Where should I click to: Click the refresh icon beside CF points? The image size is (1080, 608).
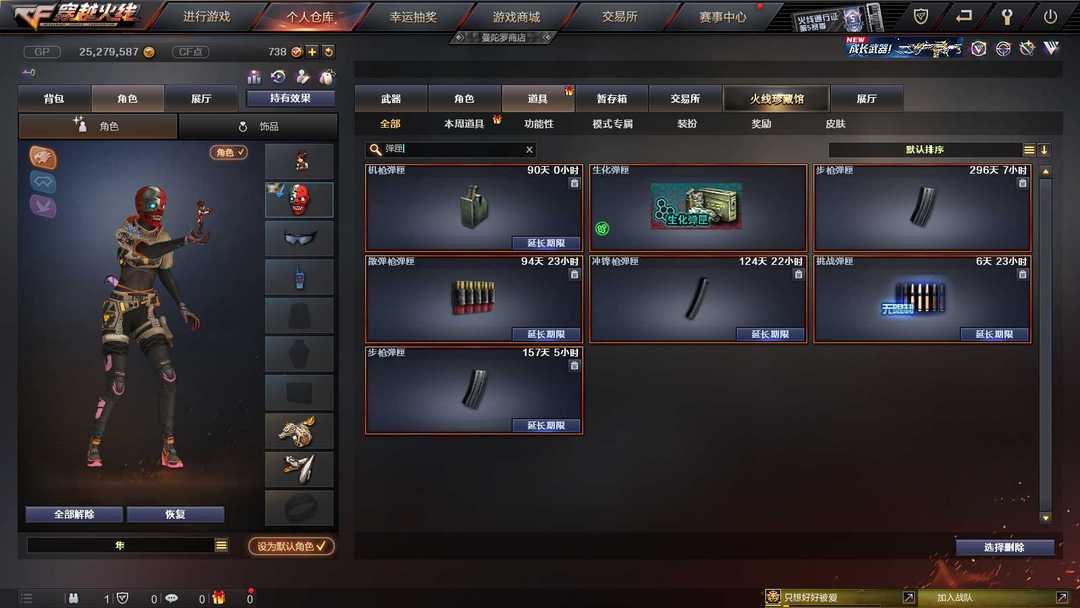(x=329, y=52)
